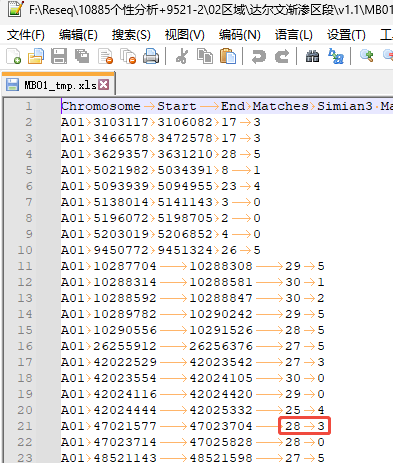Open the 编辑(E) menu
The width and height of the screenshot is (393, 463).
78,35
